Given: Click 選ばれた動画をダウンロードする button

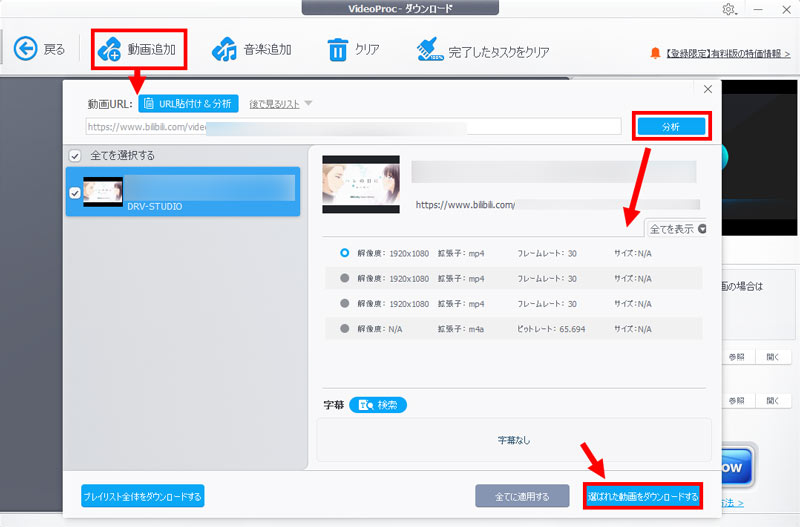Looking at the screenshot, I should [642, 495].
